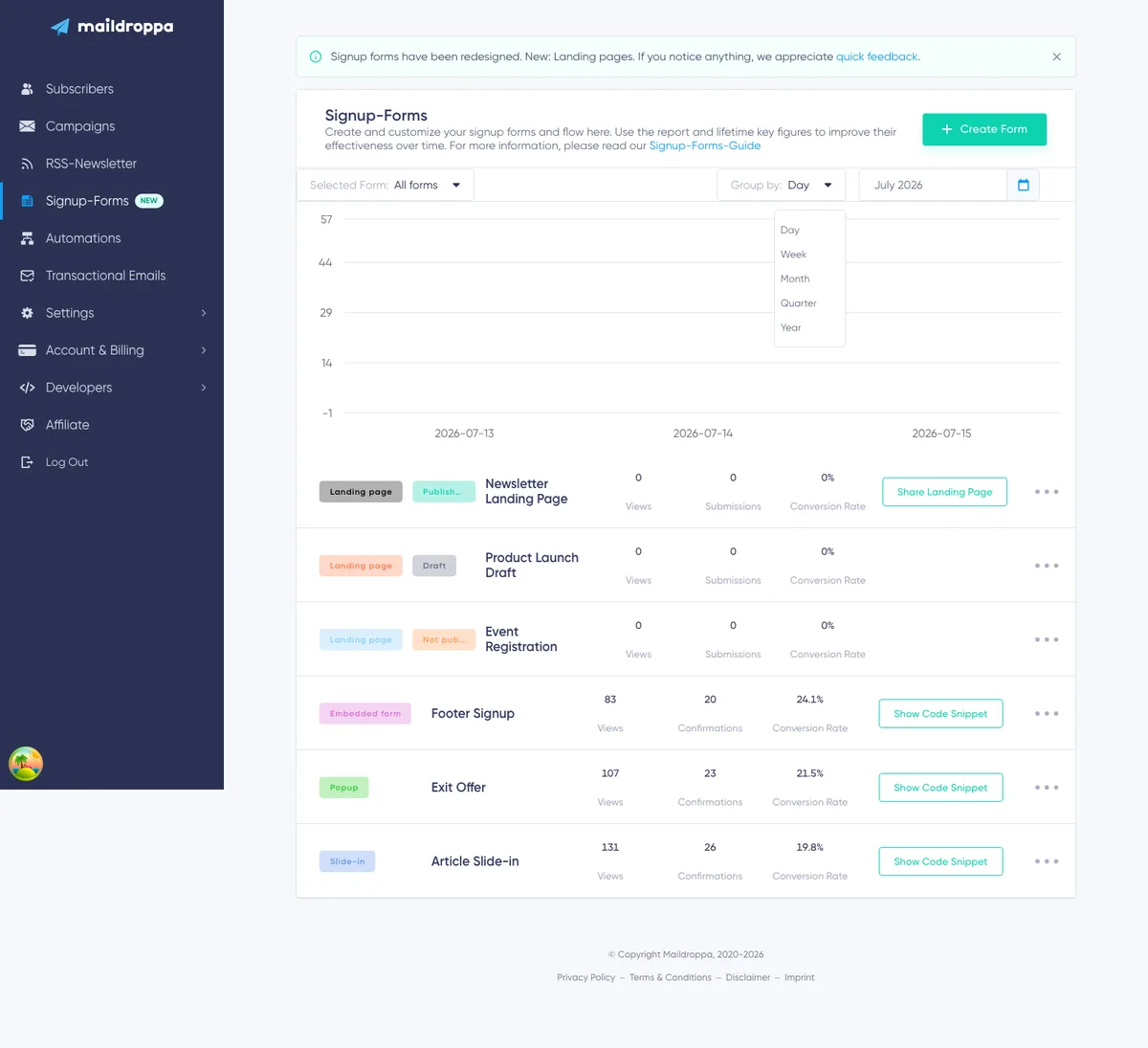Click the info icon in the banner
This screenshot has width=1148, height=1048.
pos(316,56)
